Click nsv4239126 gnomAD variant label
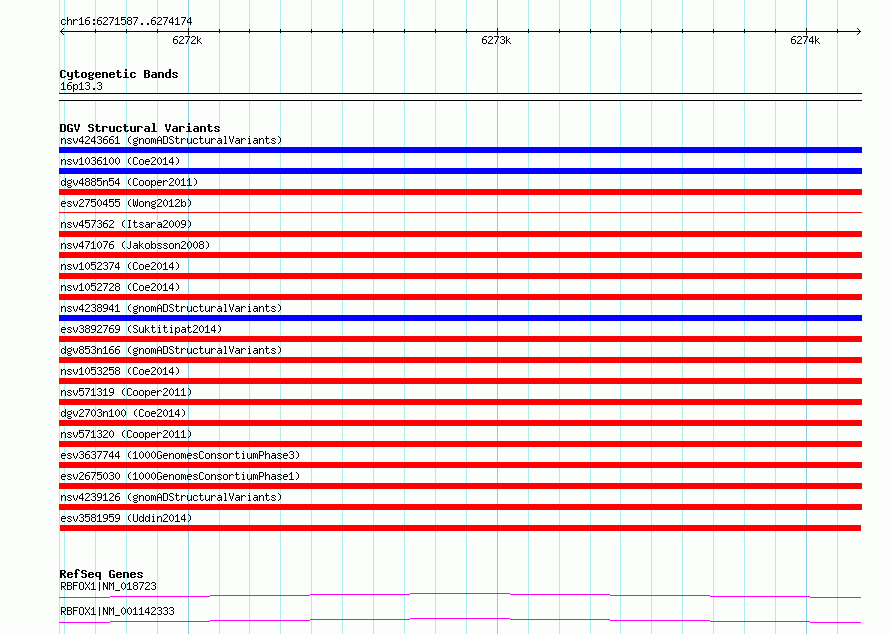Screen dimensions: 890x634 coord(171,497)
